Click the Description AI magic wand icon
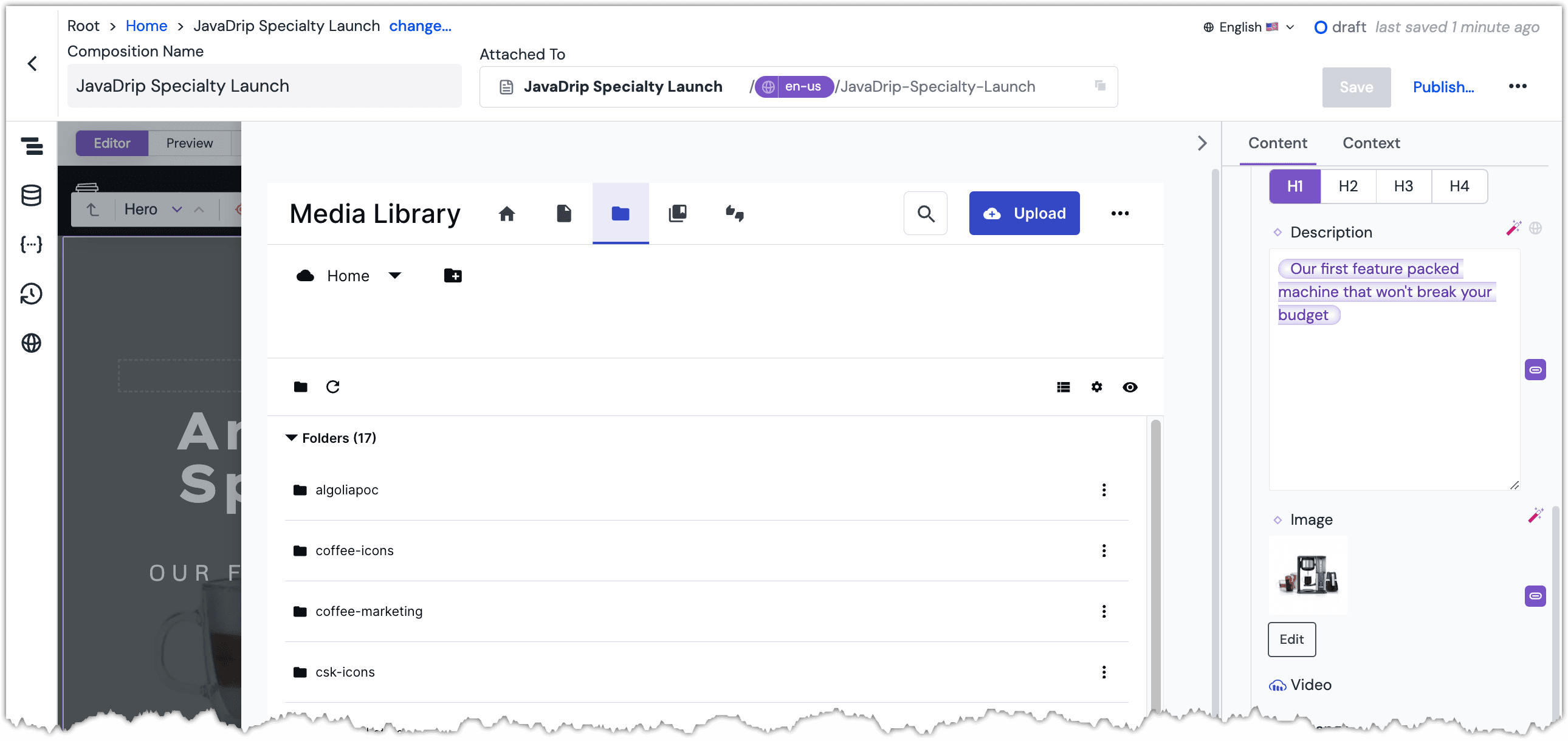The image size is (1568, 741). click(x=1513, y=229)
